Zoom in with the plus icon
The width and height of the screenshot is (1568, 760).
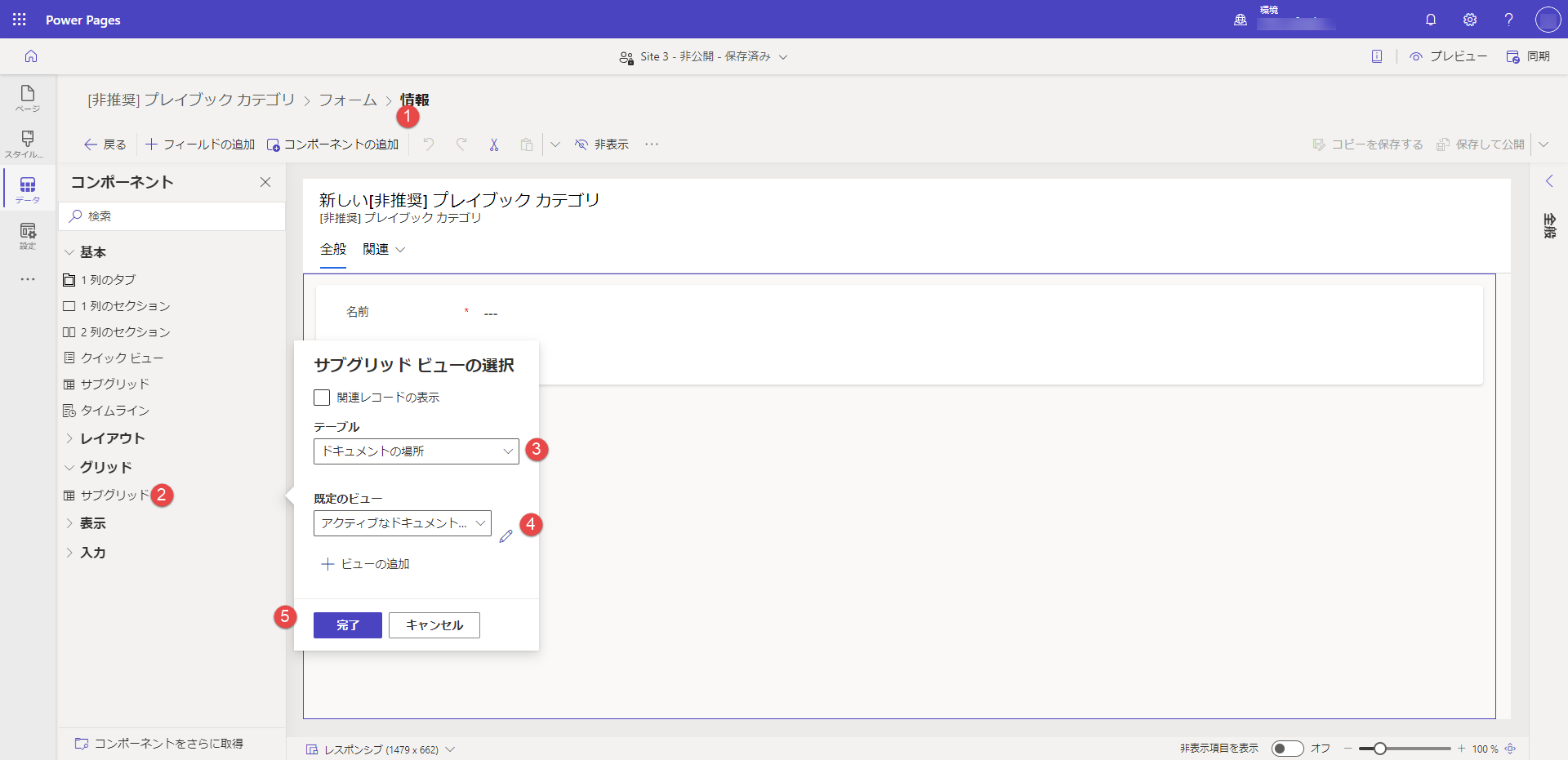1461,749
